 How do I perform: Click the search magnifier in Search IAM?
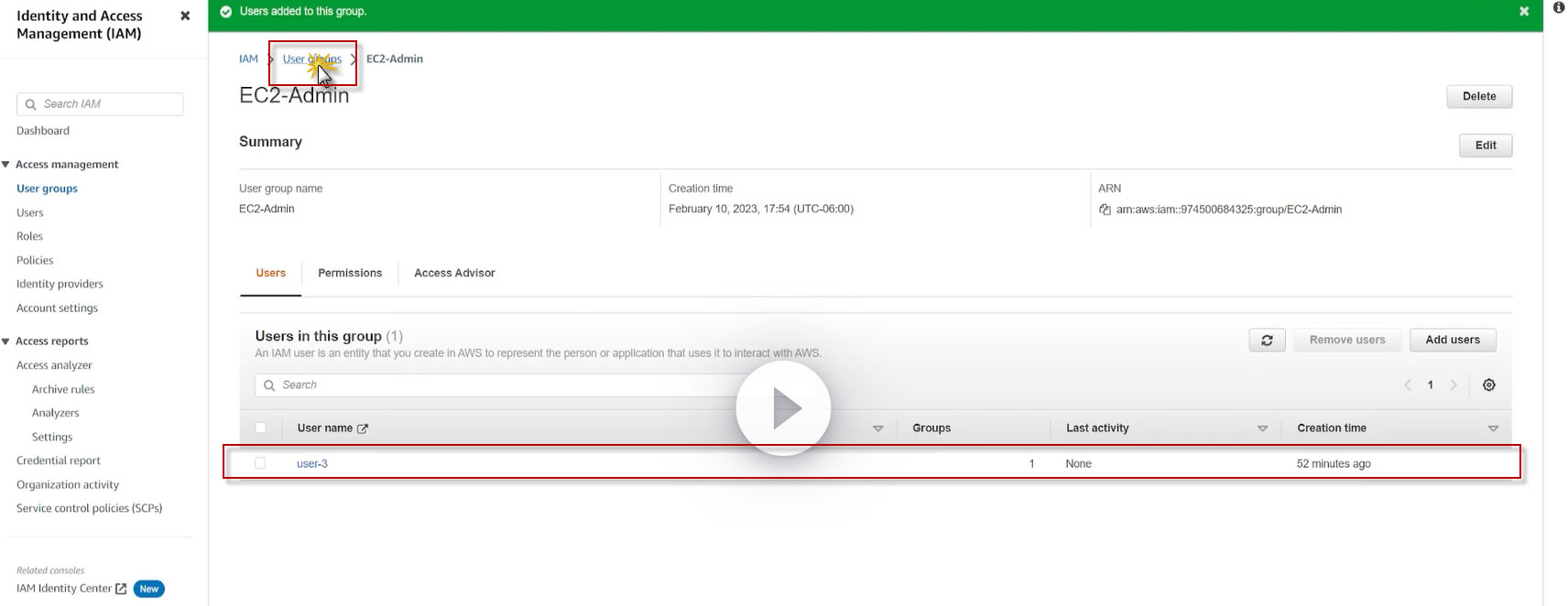point(30,104)
